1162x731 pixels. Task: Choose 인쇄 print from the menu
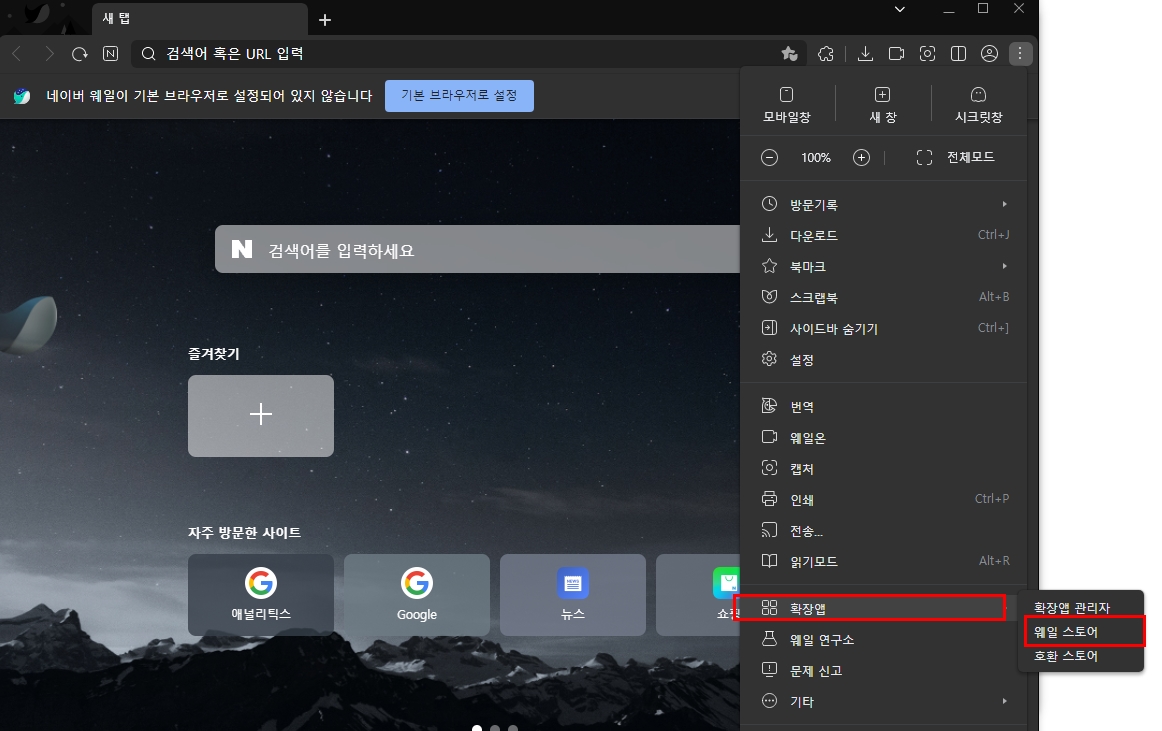point(883,500)
